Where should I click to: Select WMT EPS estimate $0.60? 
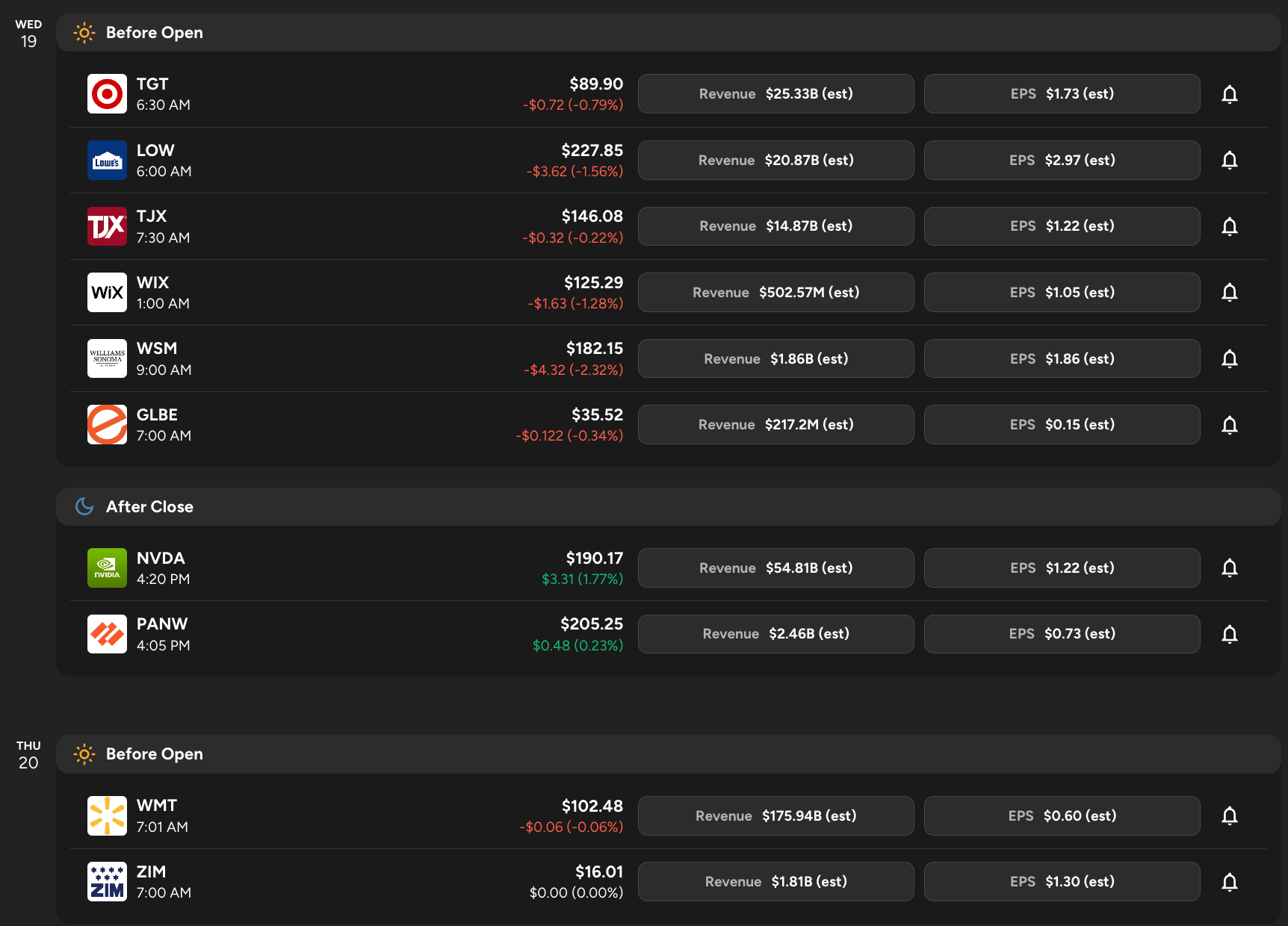(x=1062, y=815)
